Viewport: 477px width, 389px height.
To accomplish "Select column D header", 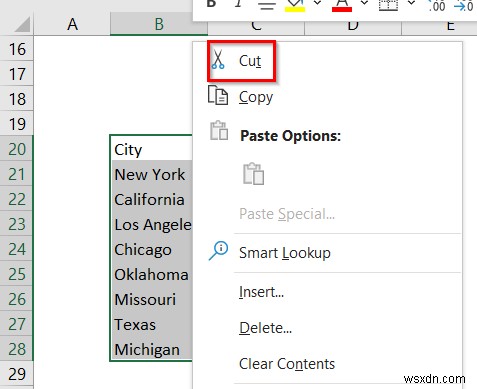I will click(353, 27).
